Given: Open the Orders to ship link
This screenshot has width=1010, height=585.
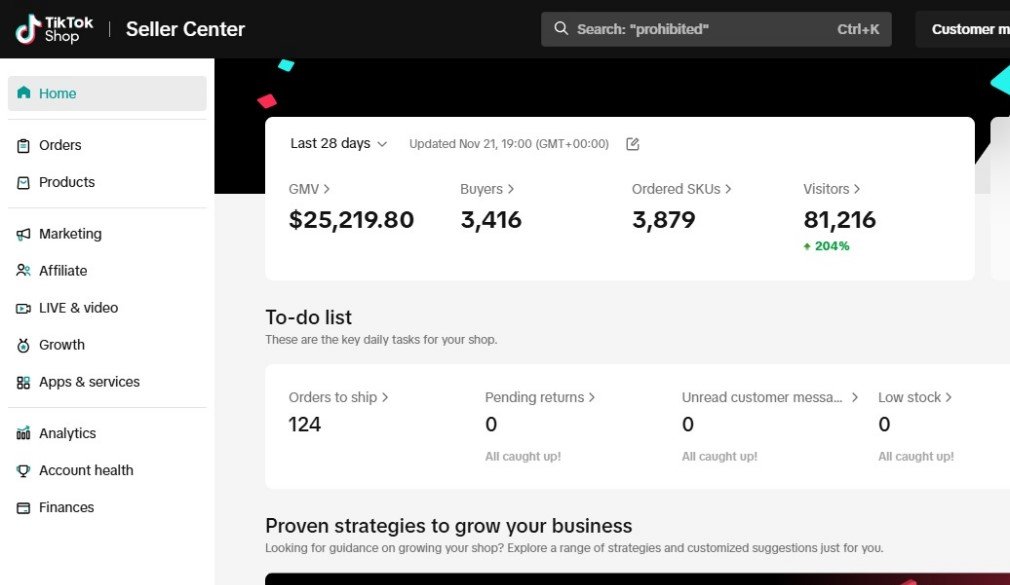Looking at the screenshot, I should [338, 397].
